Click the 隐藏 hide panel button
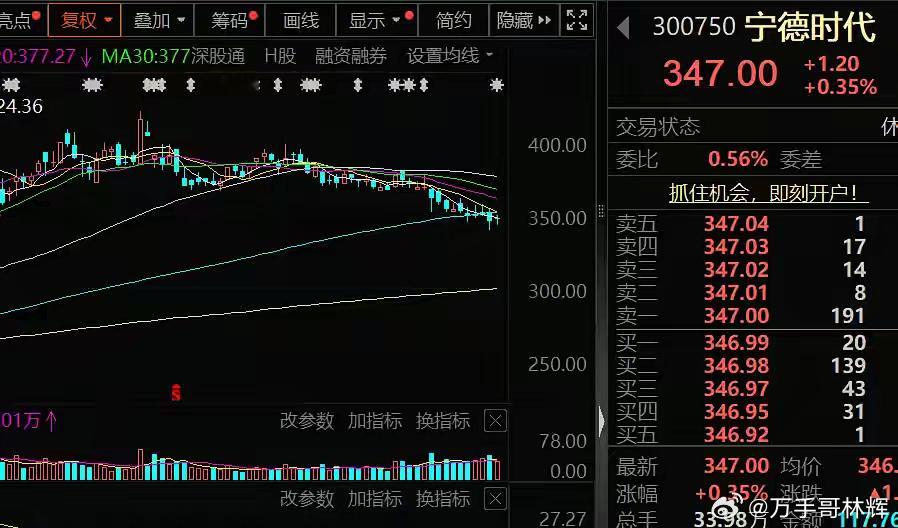The height and width of the screenshot is (528, 898). pos(524,21)
